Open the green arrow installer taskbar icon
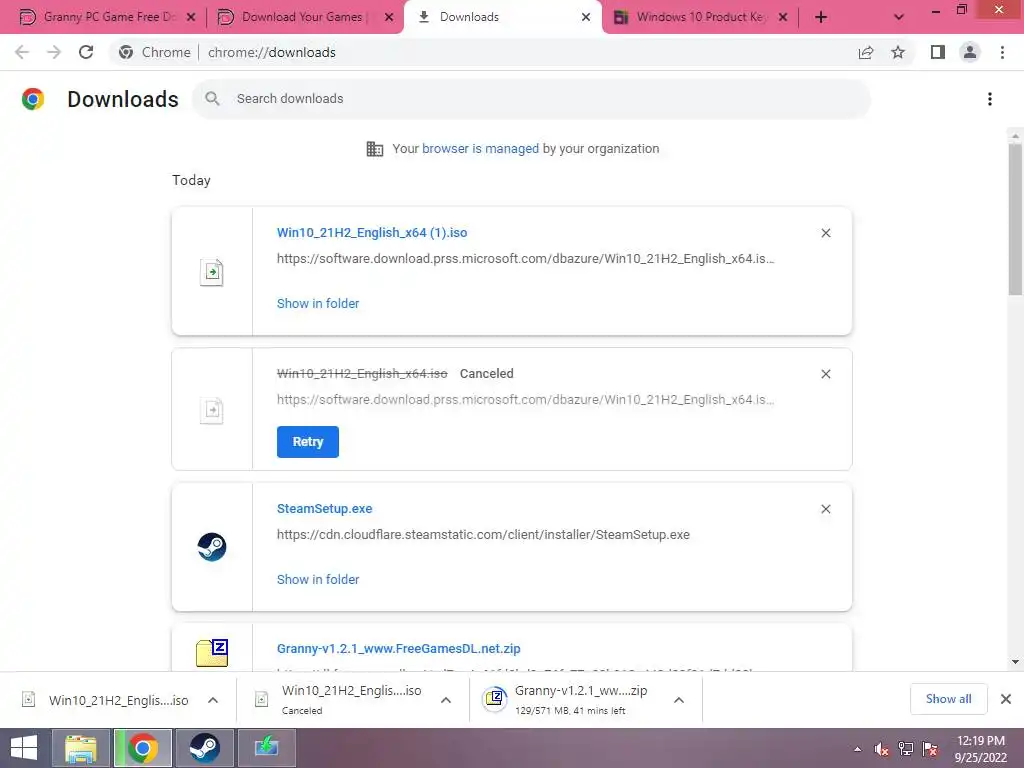1024x768 pixels. (x=266, y=748)
